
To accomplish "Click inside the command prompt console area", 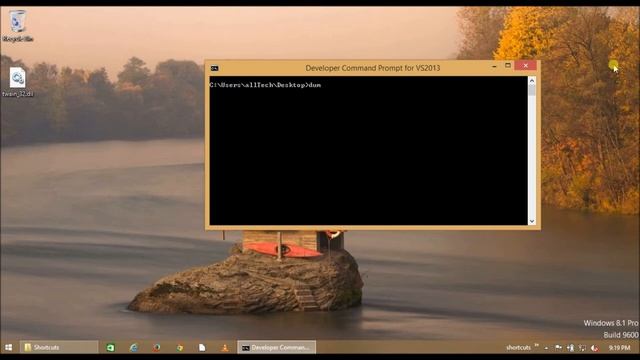I will (368, 151).
